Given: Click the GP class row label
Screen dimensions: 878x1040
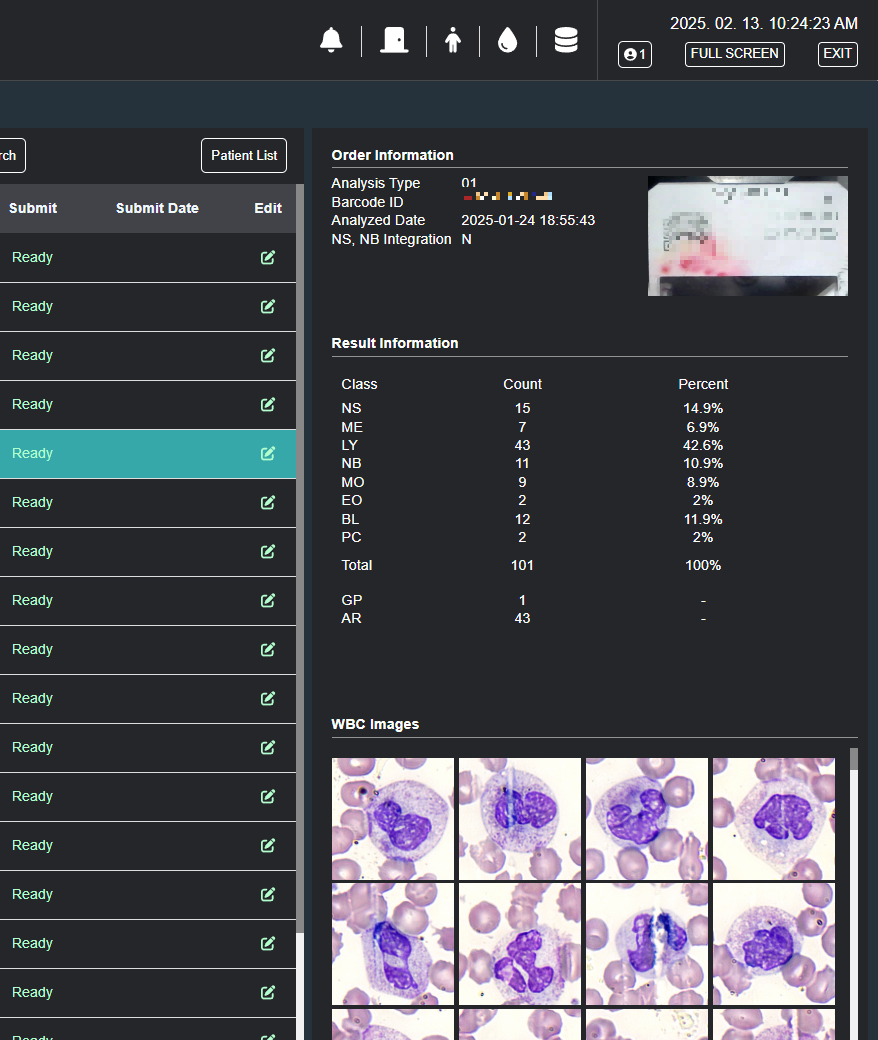Looking at the screenshot, I should coord(351,600).
